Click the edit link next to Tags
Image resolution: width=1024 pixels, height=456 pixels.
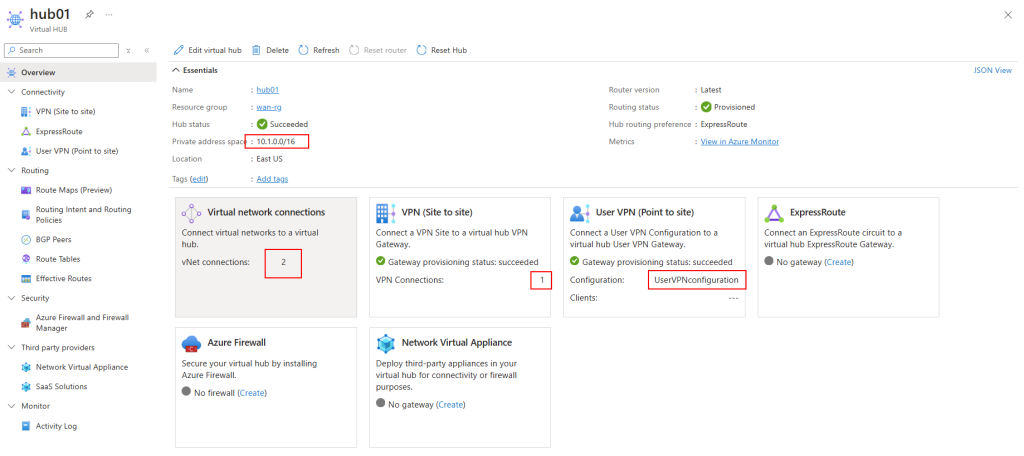point(200,179)
